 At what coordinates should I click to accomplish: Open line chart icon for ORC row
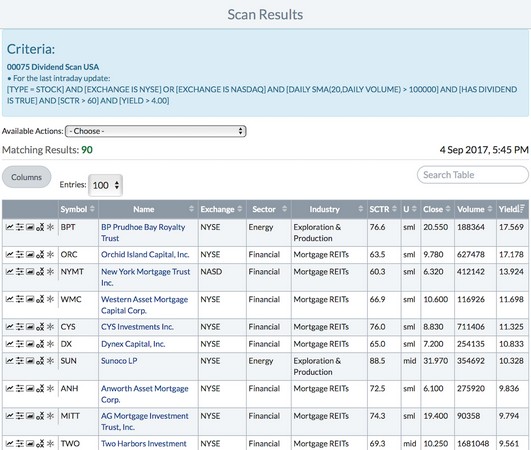click(x=10, y=255)
